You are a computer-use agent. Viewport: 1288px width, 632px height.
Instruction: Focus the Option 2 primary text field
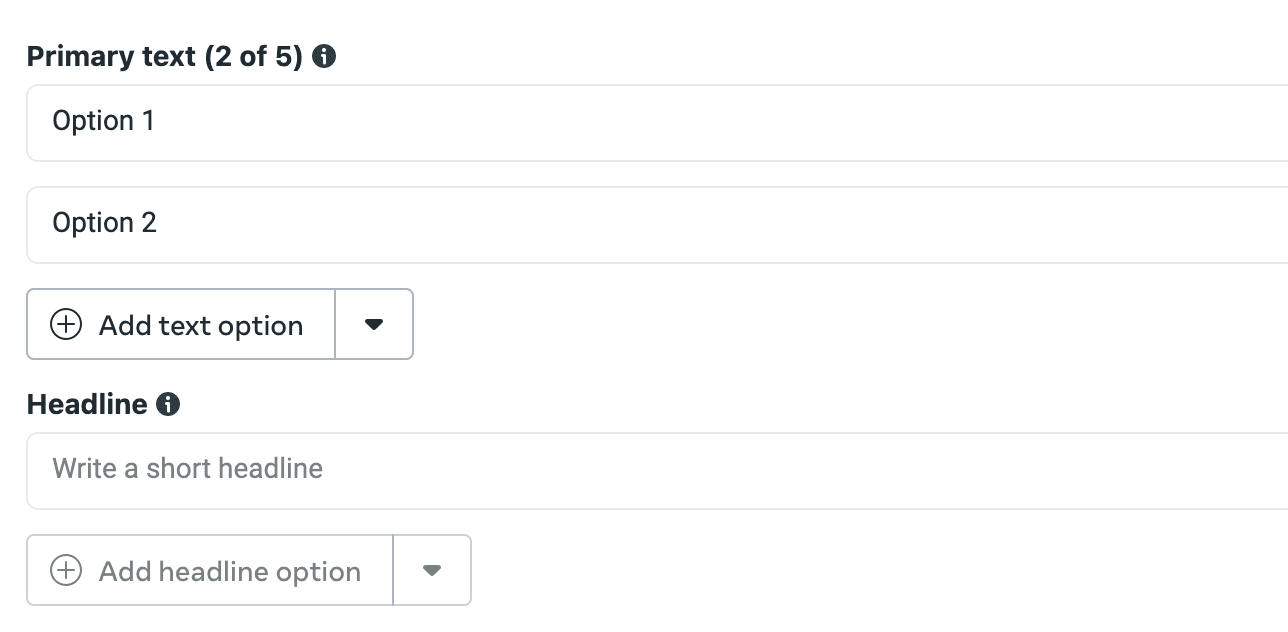[x=657, y=225]
